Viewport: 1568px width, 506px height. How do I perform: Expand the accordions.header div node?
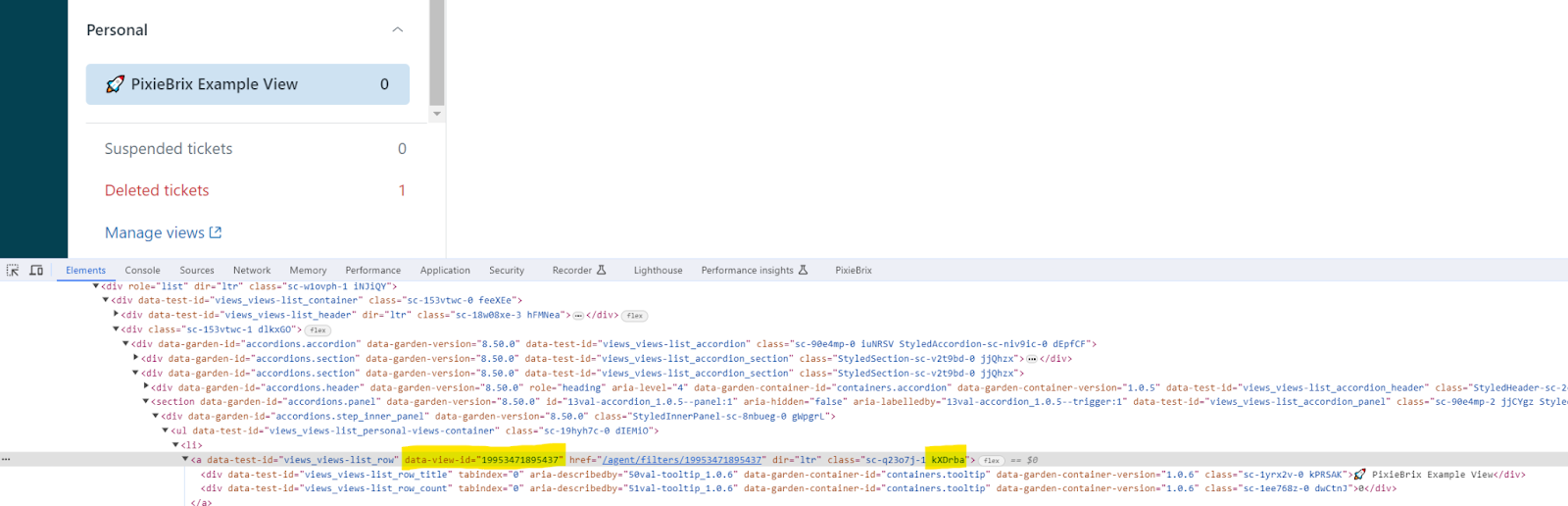(146, 387)
